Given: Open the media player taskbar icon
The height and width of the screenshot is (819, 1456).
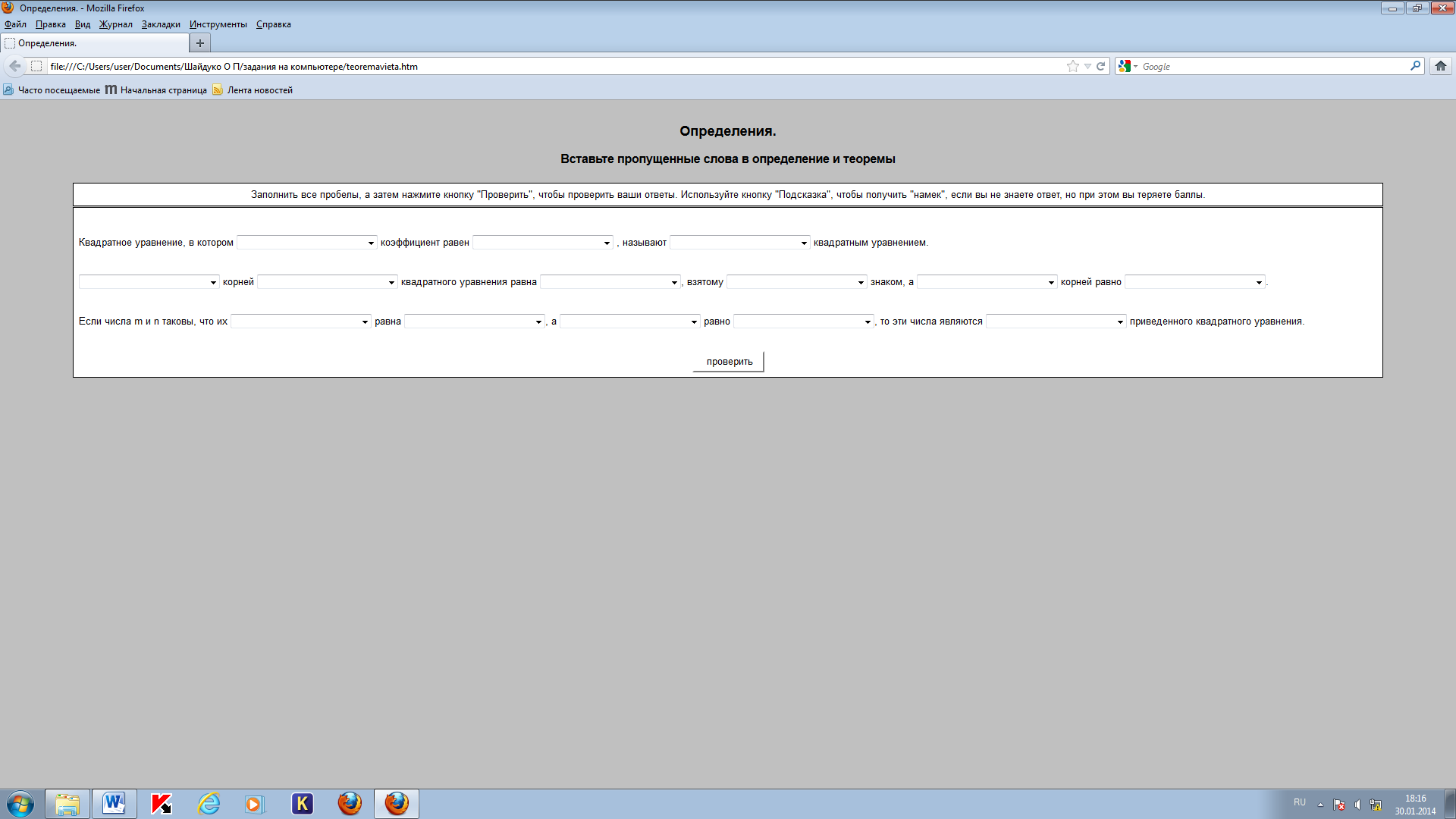Looking at the screenshot, I should [256, 804].
